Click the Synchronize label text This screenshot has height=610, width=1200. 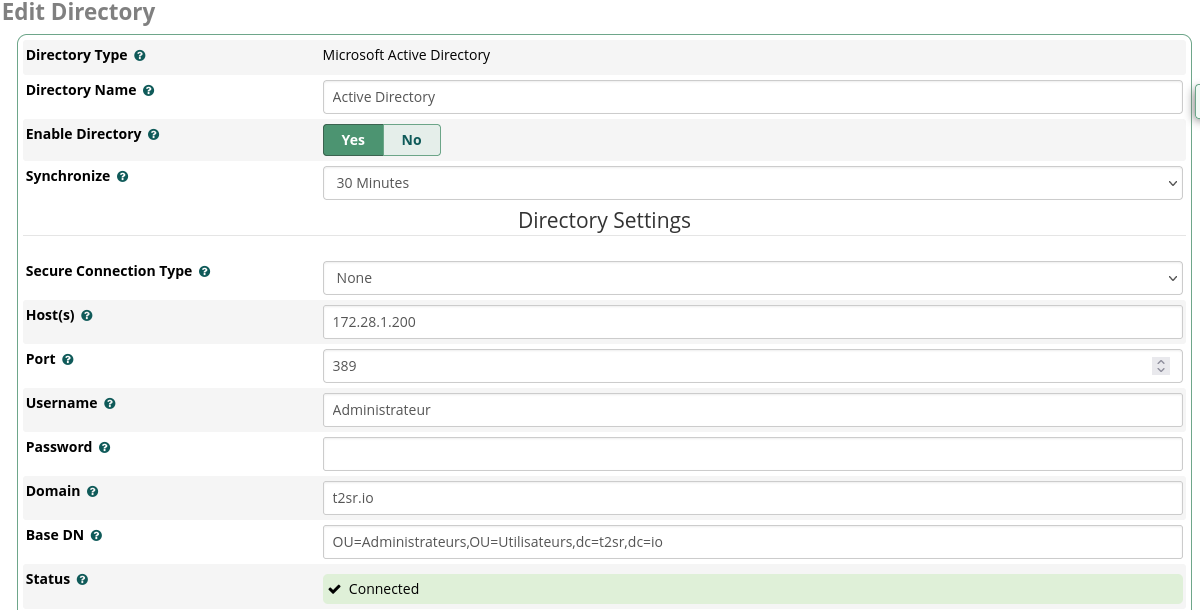click(68, 176)
